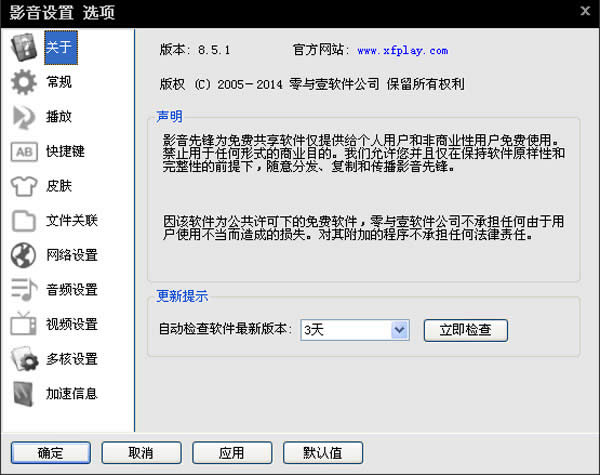Click the 关于 (About) info icon
The width and height of the screenshot is (600, 475).
tap(22, 48)
